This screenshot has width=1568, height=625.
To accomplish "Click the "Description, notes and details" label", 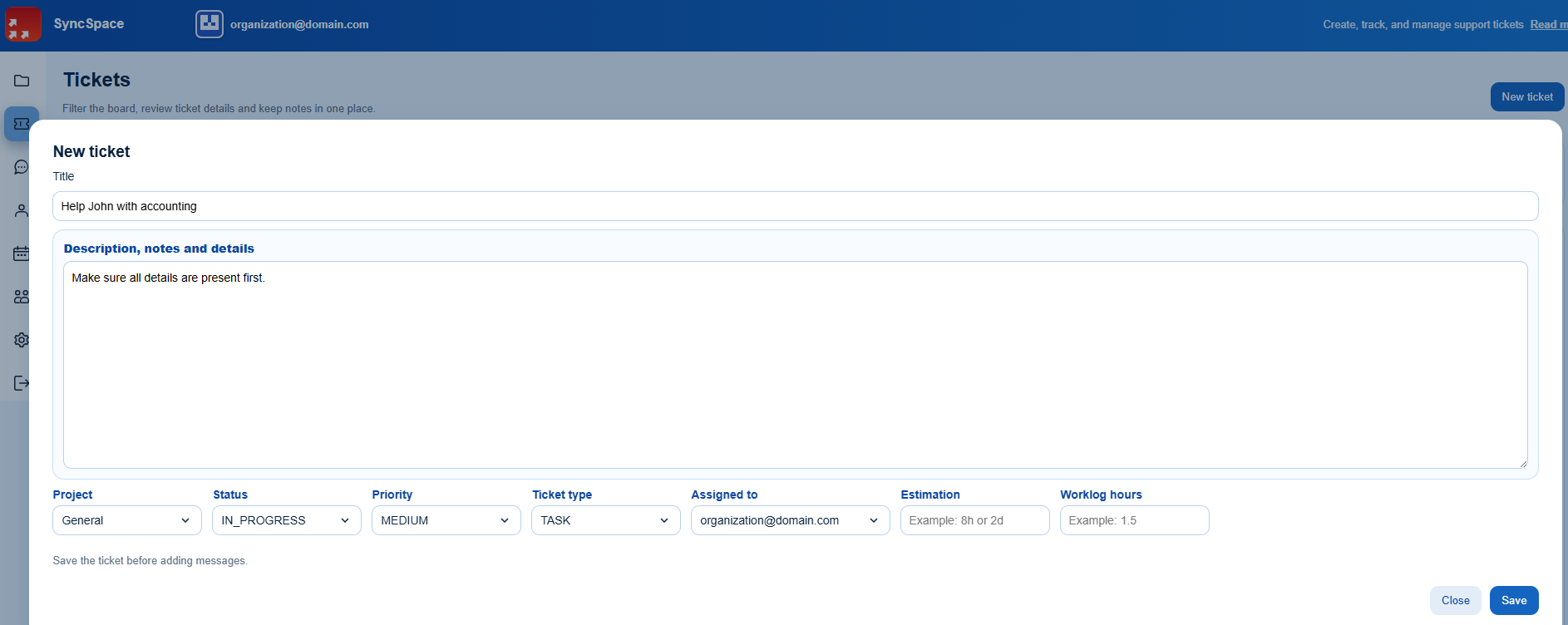I will (x=159, y=249).
